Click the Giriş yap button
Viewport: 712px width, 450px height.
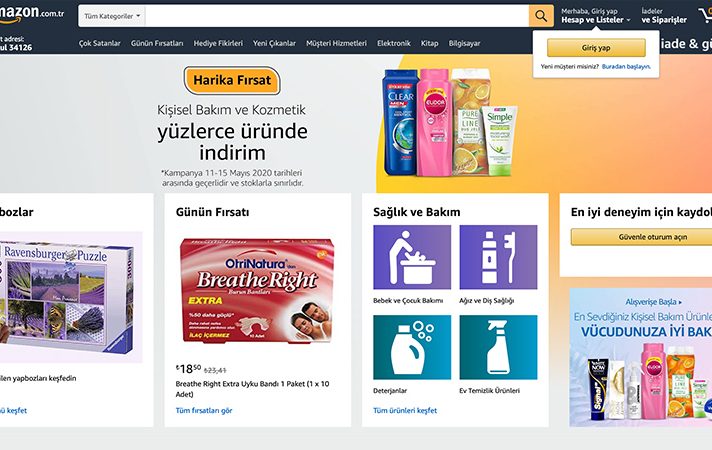(596, 48)
